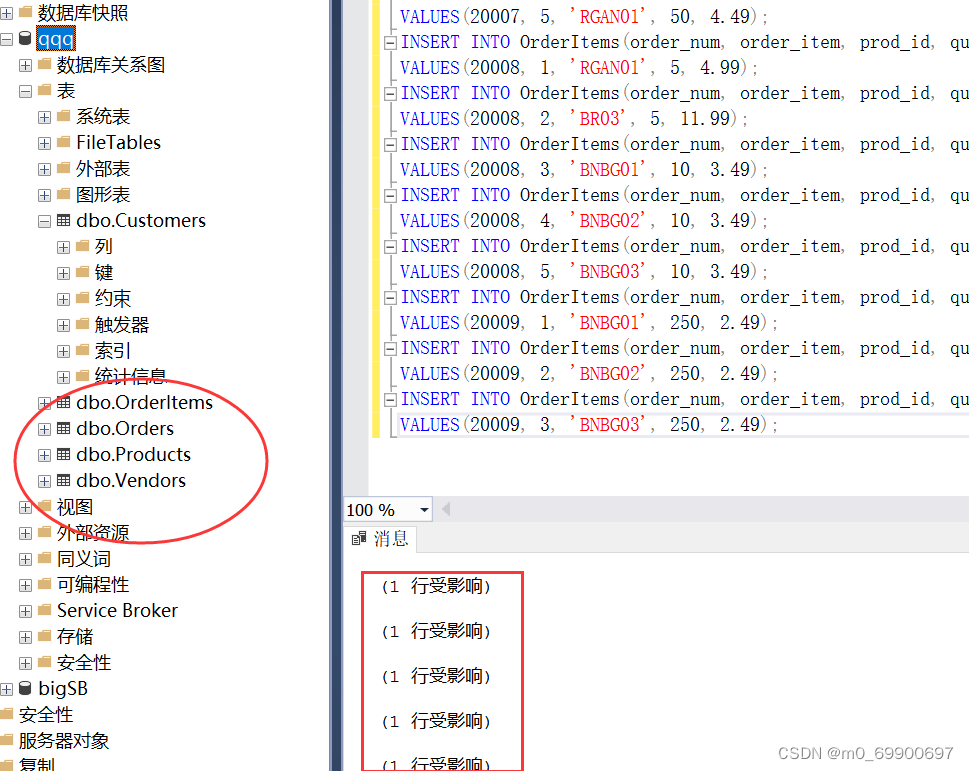Expand the 数据库快照 tree node
The height and width of the screenshot is (771, 969).
tap(6, 12)
